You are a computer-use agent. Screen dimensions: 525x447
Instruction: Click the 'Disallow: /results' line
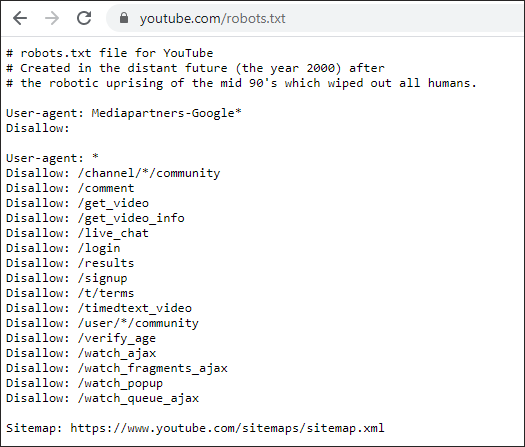(x=70, y=263)
